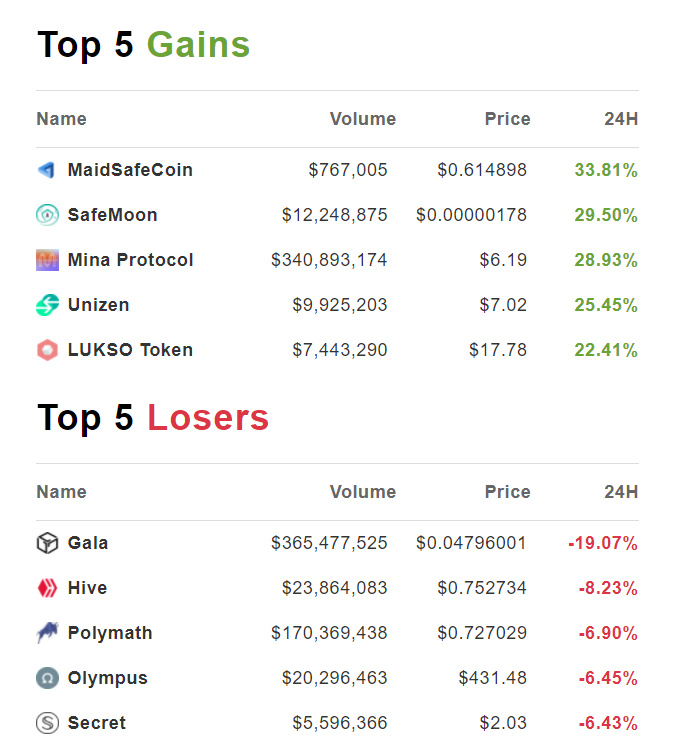This screenshot has width=674, height=746.
Task: Click the Polymath bull icon
Action: click(47, 632)
